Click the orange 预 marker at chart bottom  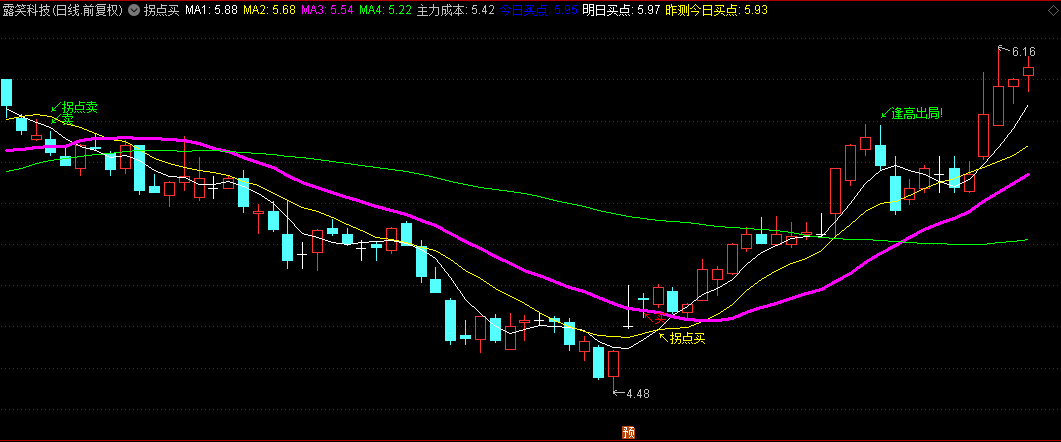coord(629,433)
